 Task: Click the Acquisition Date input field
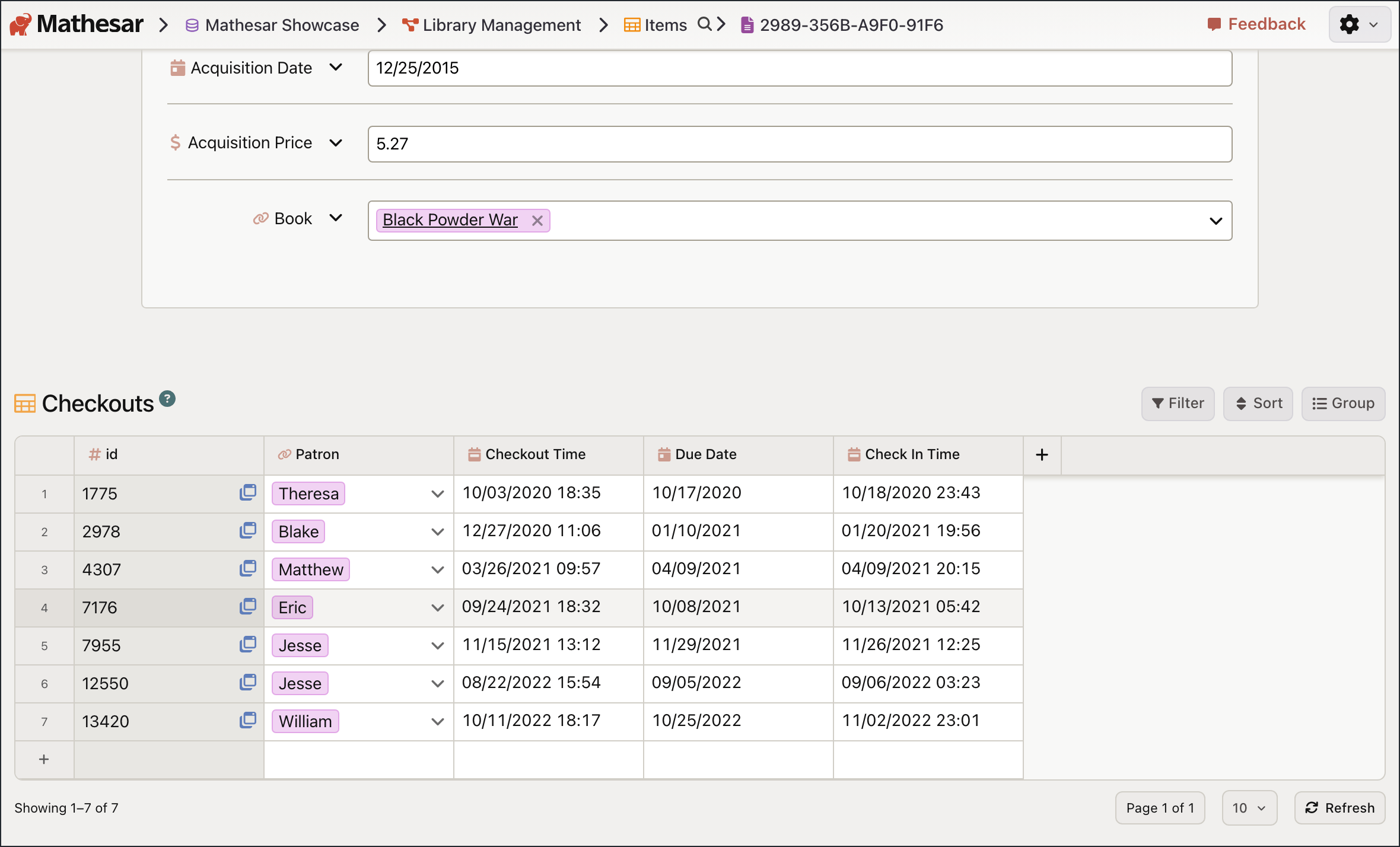pyautogui.click(x=800, y=68)
